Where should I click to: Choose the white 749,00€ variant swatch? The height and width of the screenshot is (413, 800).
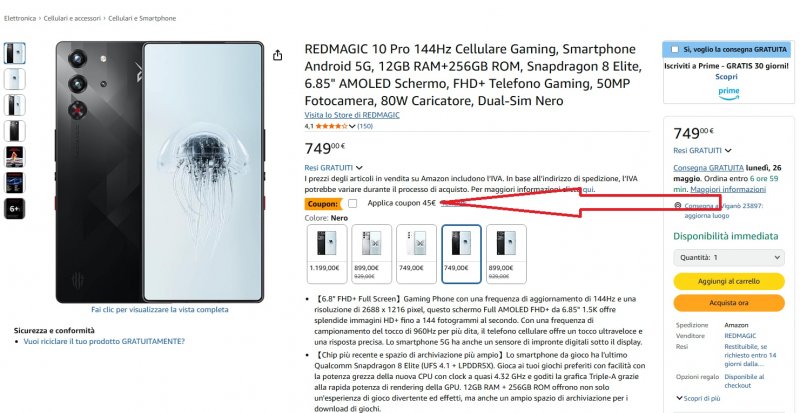[x=416, y=254]
